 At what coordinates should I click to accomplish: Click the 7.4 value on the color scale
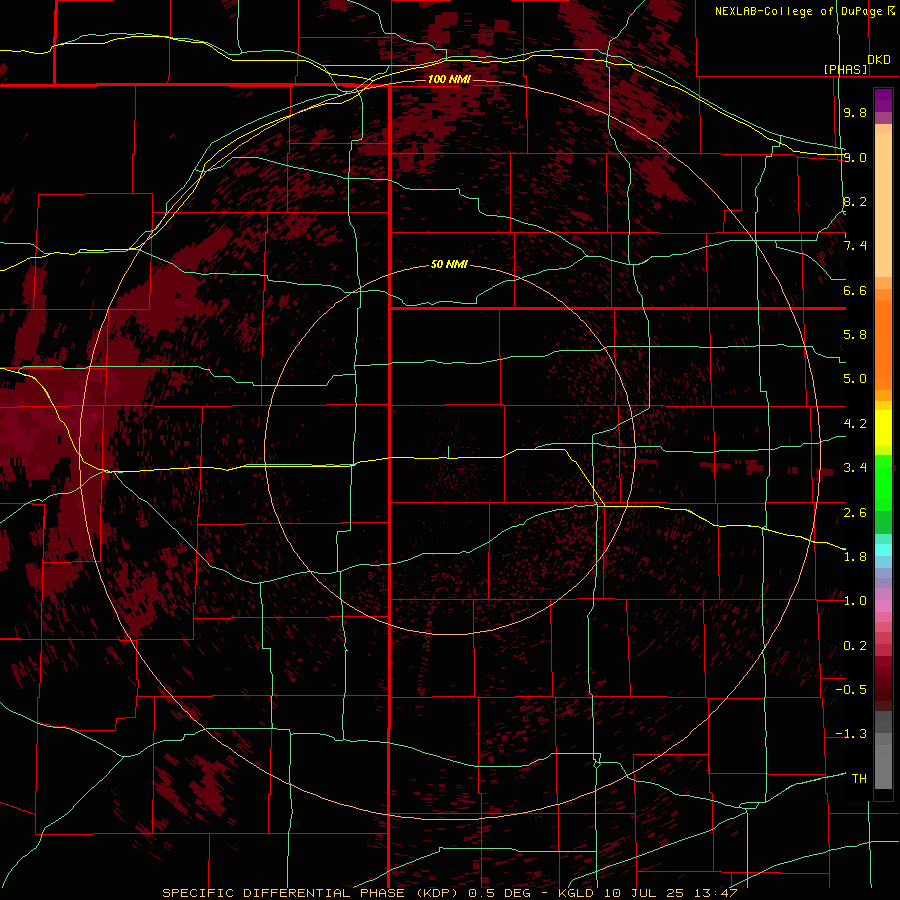click(x=855, y=246)
